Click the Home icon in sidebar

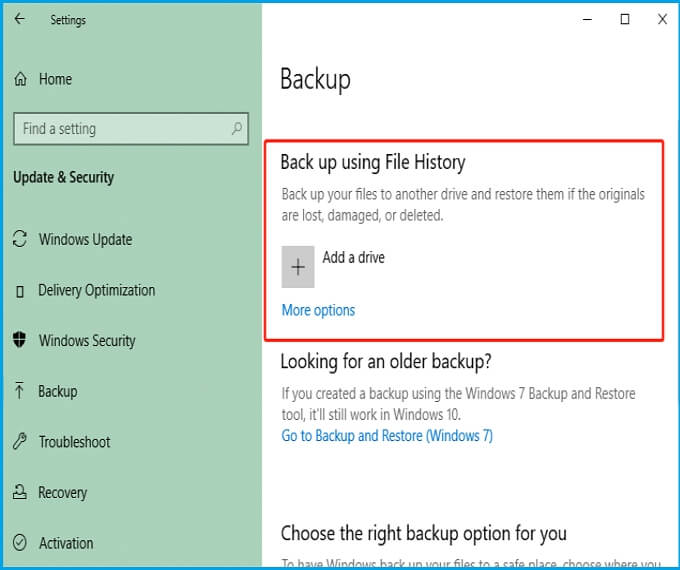pyautogui.click(x=19, y=79)
